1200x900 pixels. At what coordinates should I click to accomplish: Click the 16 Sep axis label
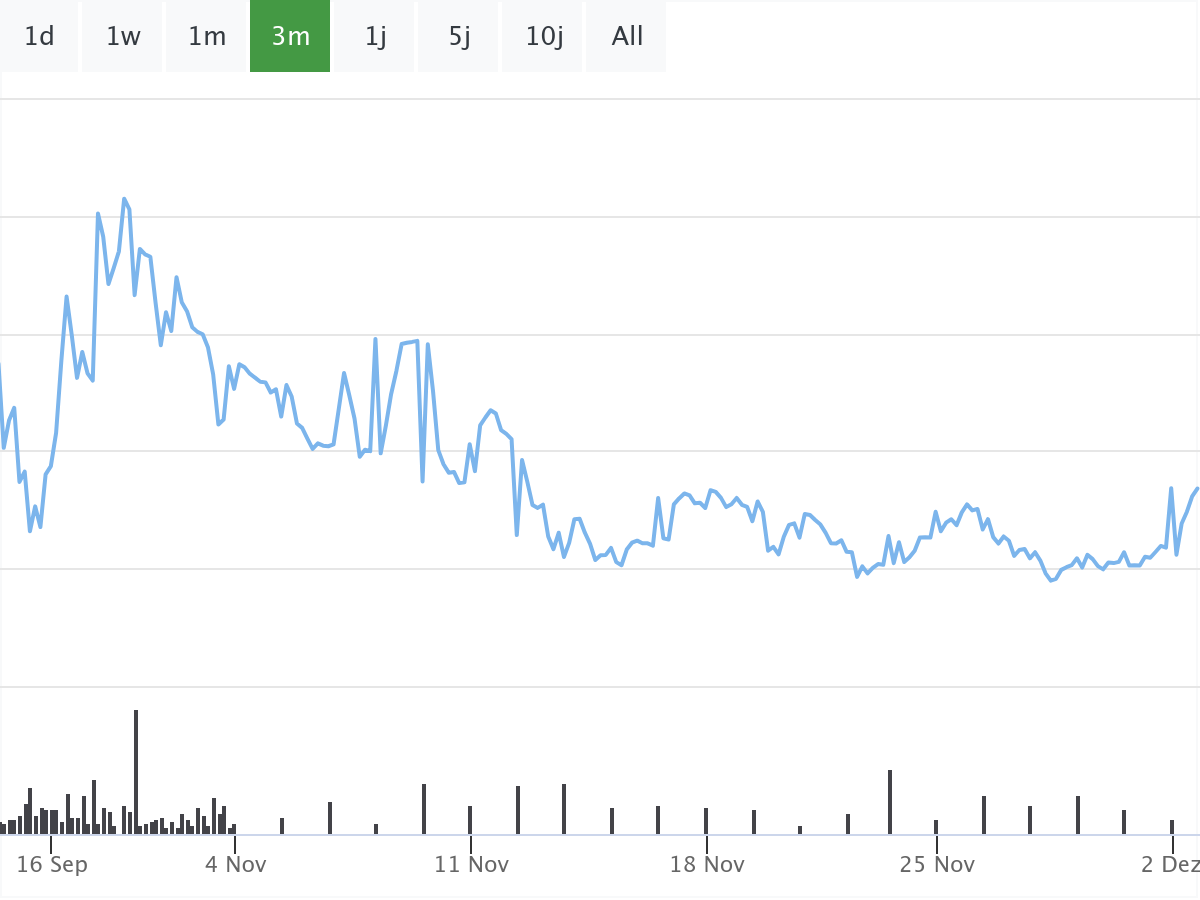tap(52, 864)
